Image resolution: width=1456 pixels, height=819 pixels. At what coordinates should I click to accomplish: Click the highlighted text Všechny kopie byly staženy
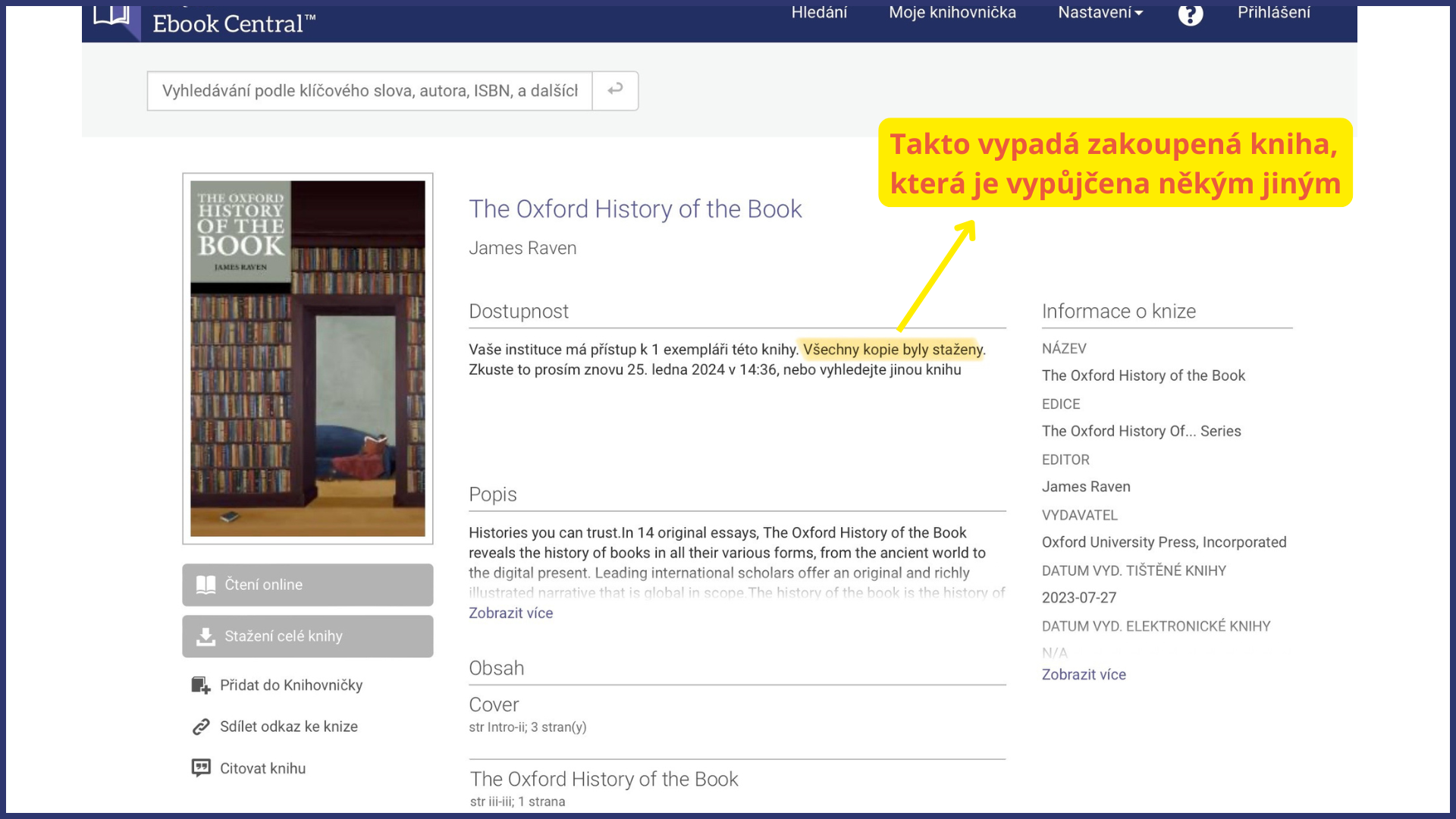(x=893, y=350)
